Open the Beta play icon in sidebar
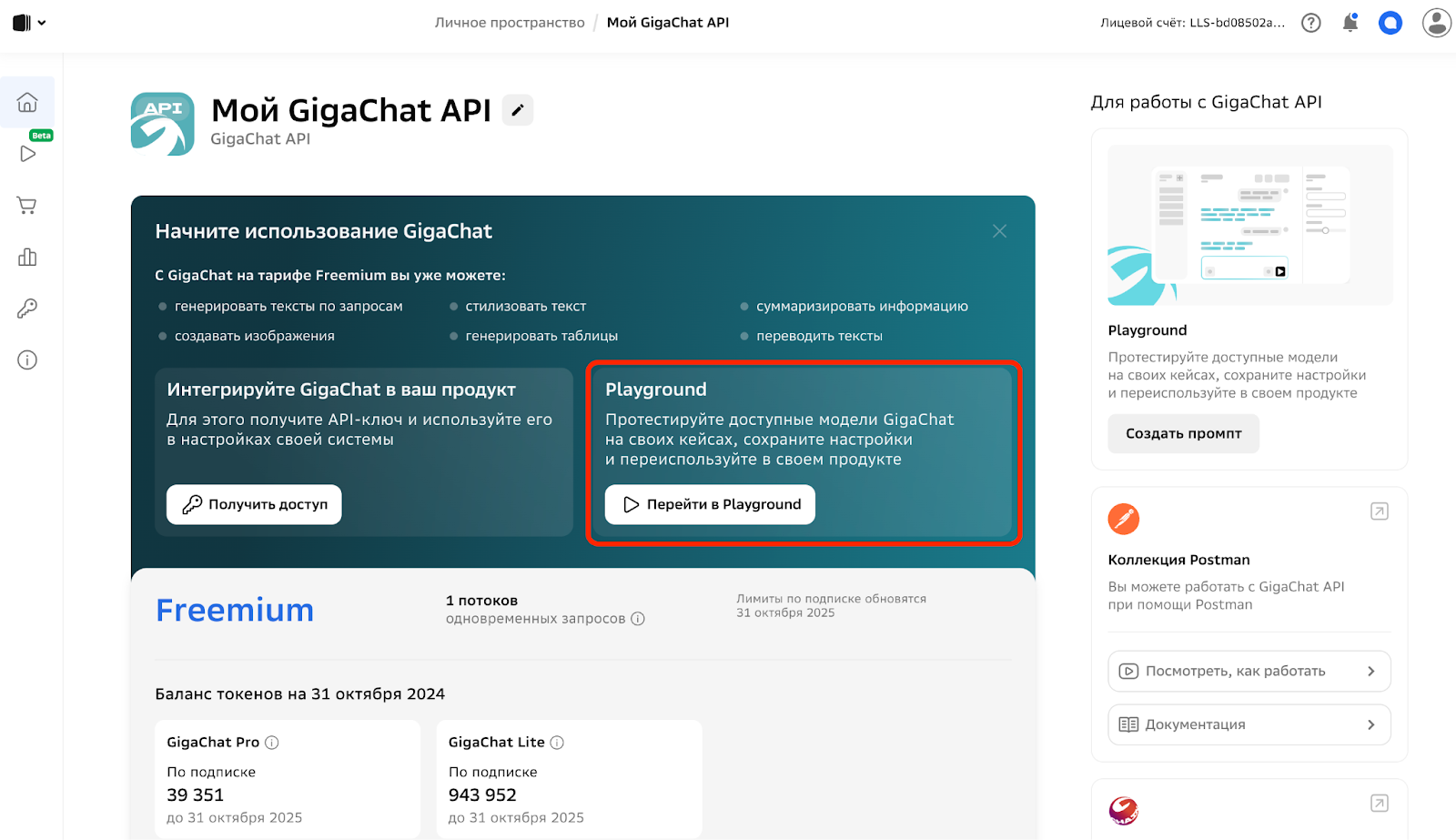 pos(27,153)
